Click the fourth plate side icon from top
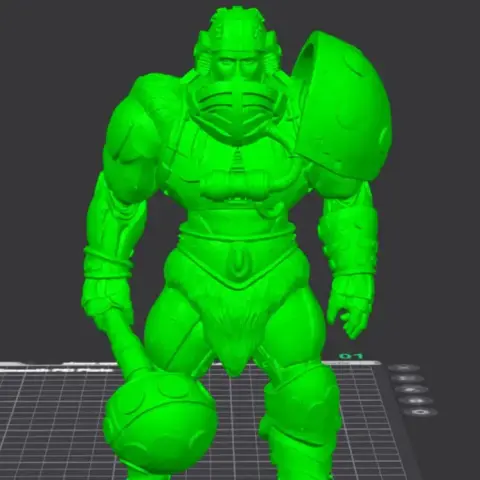Viewport: 480px width, 480px height. click(416, 400)
